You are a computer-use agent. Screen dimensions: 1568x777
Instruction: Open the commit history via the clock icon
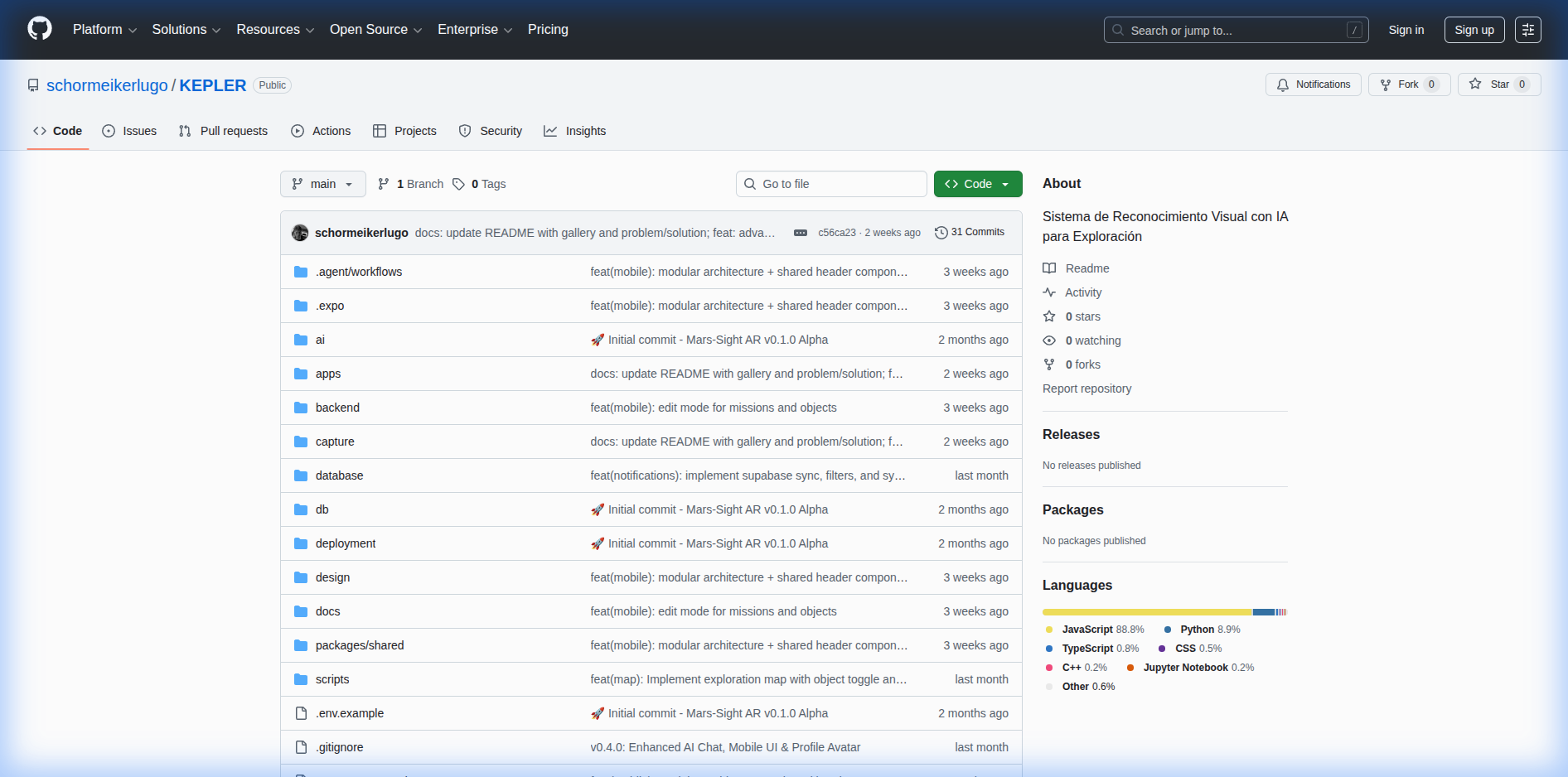[x=941, y=232]
